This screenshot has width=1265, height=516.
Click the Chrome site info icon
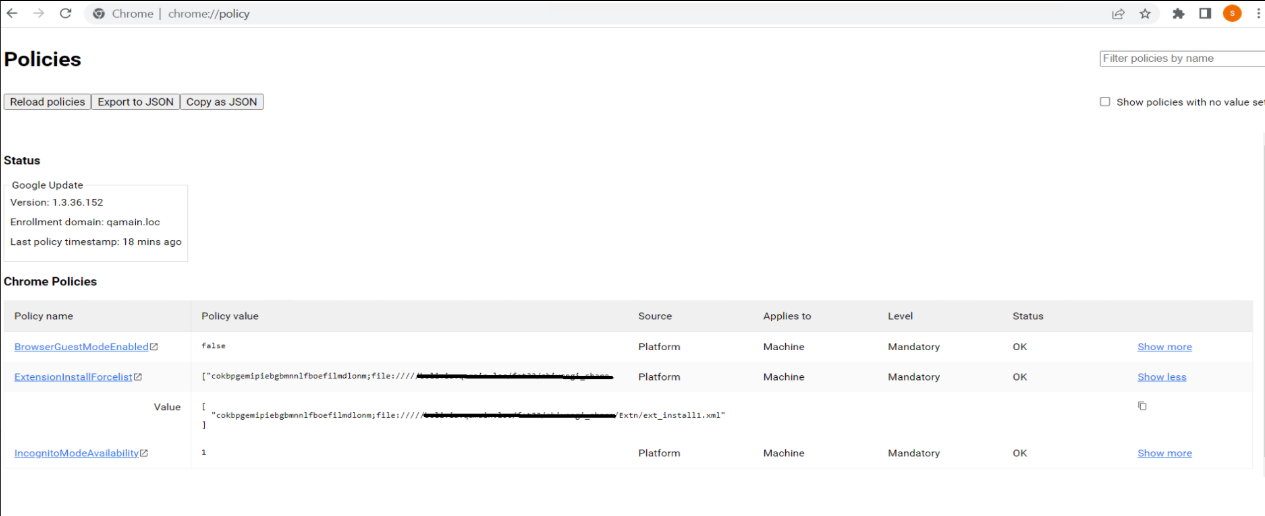tap(98, 14)
